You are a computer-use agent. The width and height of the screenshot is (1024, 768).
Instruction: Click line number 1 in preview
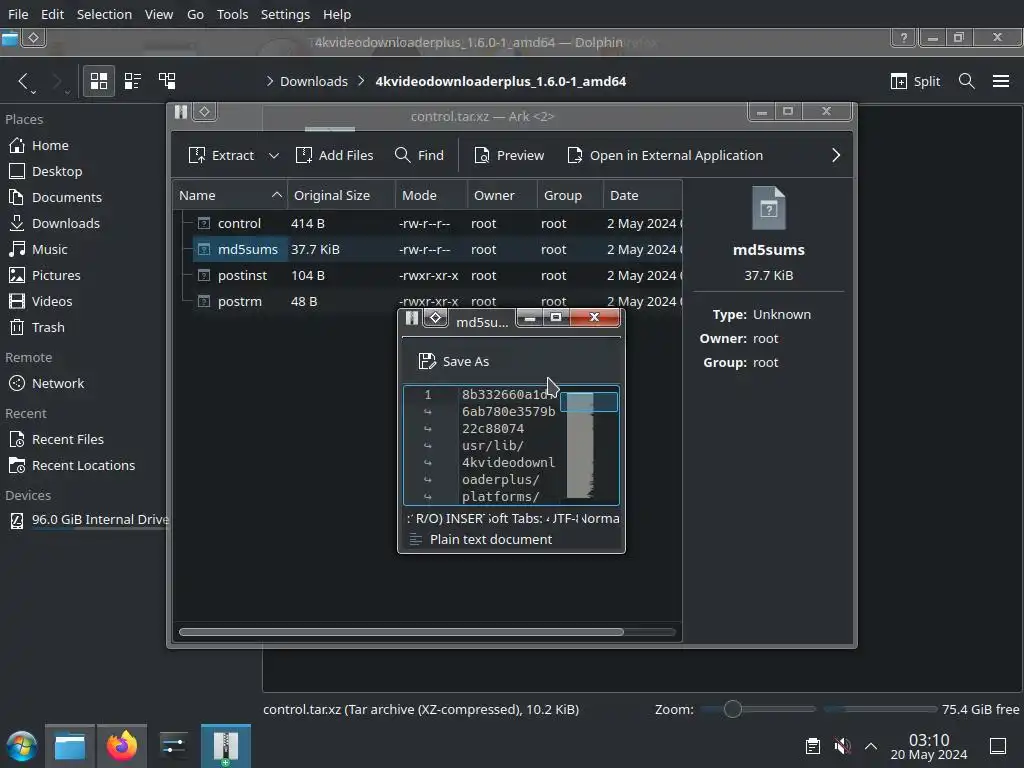tap(428, 394)
